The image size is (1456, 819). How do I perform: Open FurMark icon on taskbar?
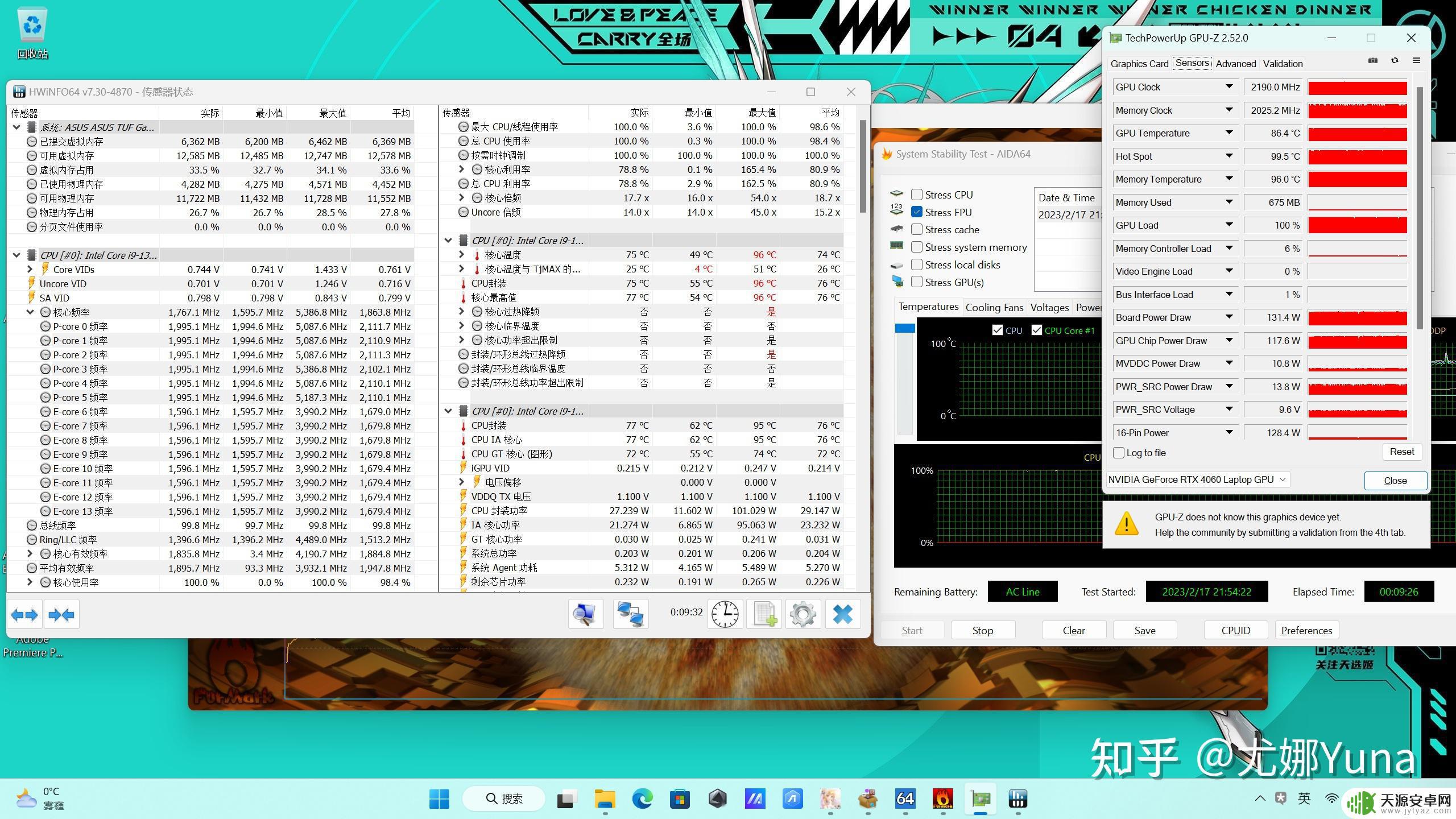pyautogui.click(x=942, y=799)
